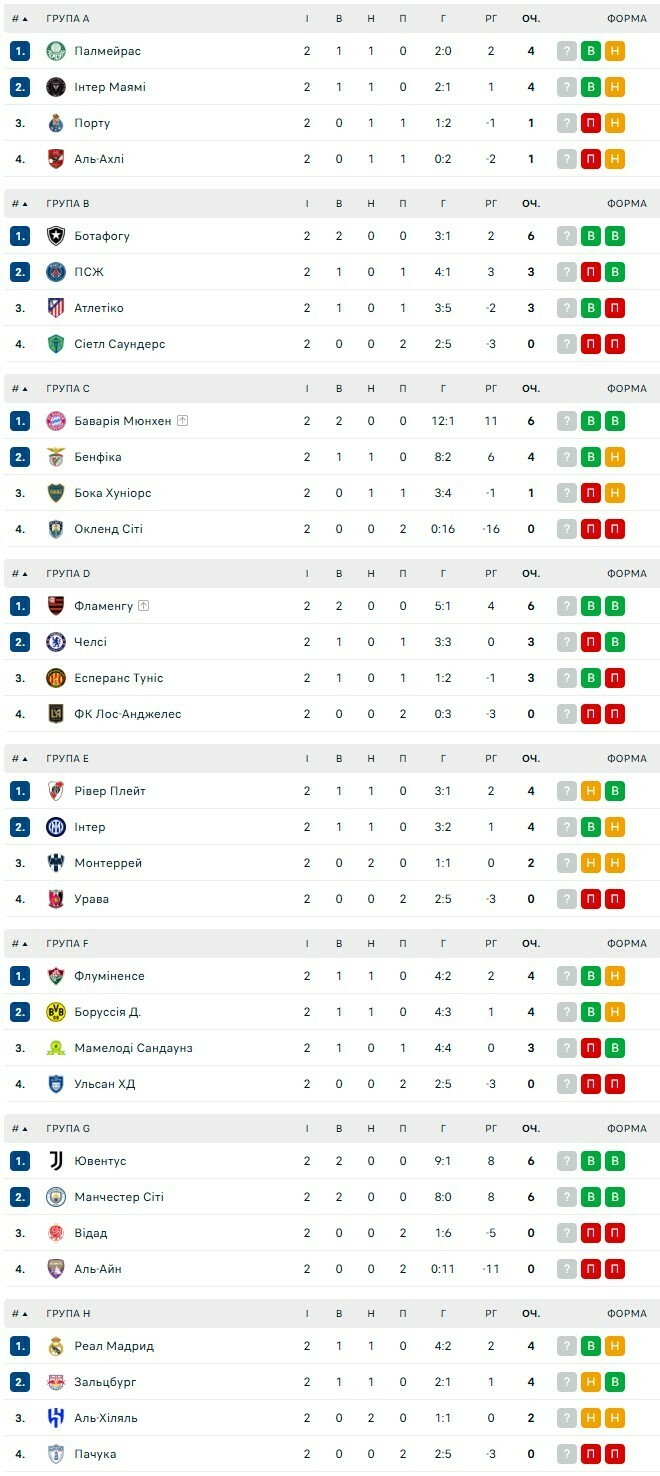This screenshot has width=660, height=1476.
Task: Click the Real Madrid crest
Action: [x=56, y=1346]
